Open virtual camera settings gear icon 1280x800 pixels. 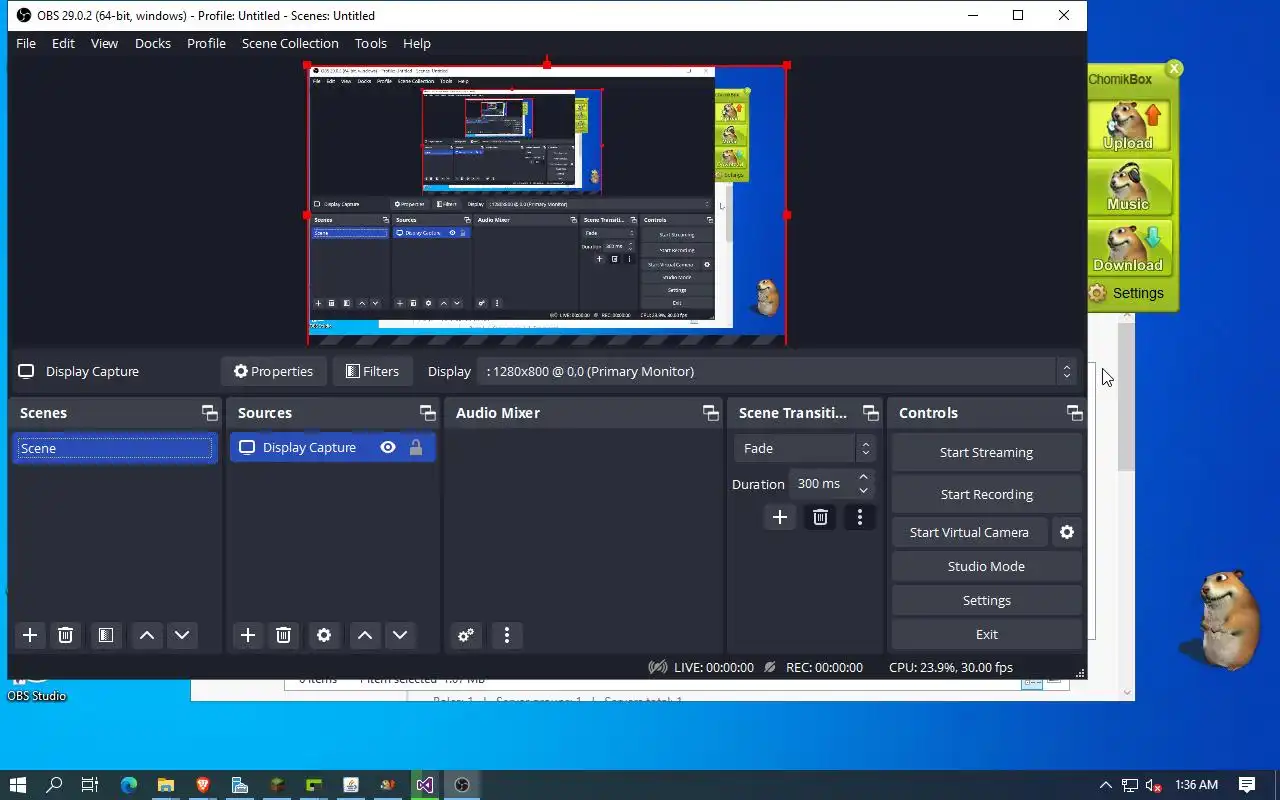point(1067,532)
